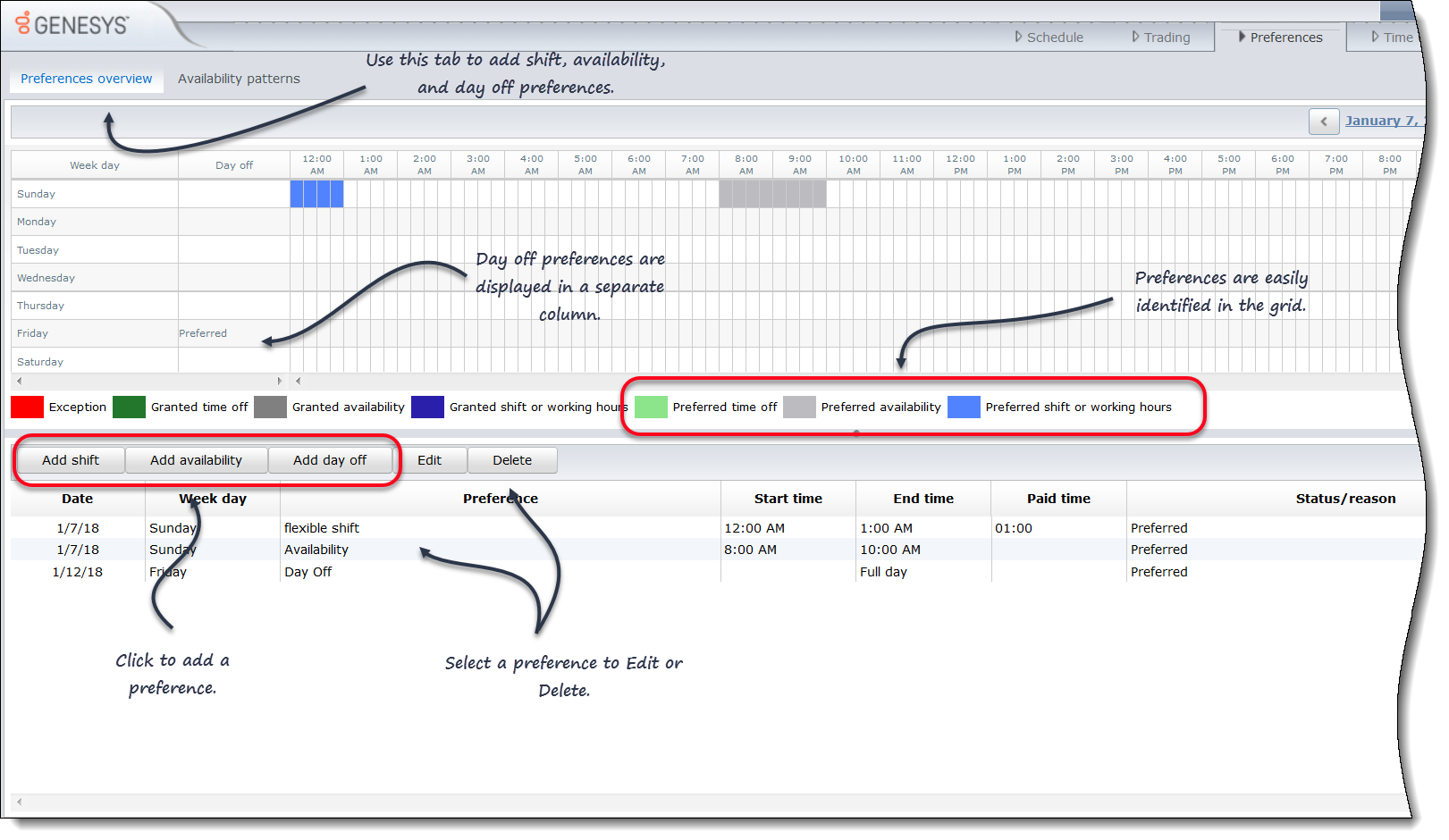Click the Status/reason column header

click(x=1345, y=499)
